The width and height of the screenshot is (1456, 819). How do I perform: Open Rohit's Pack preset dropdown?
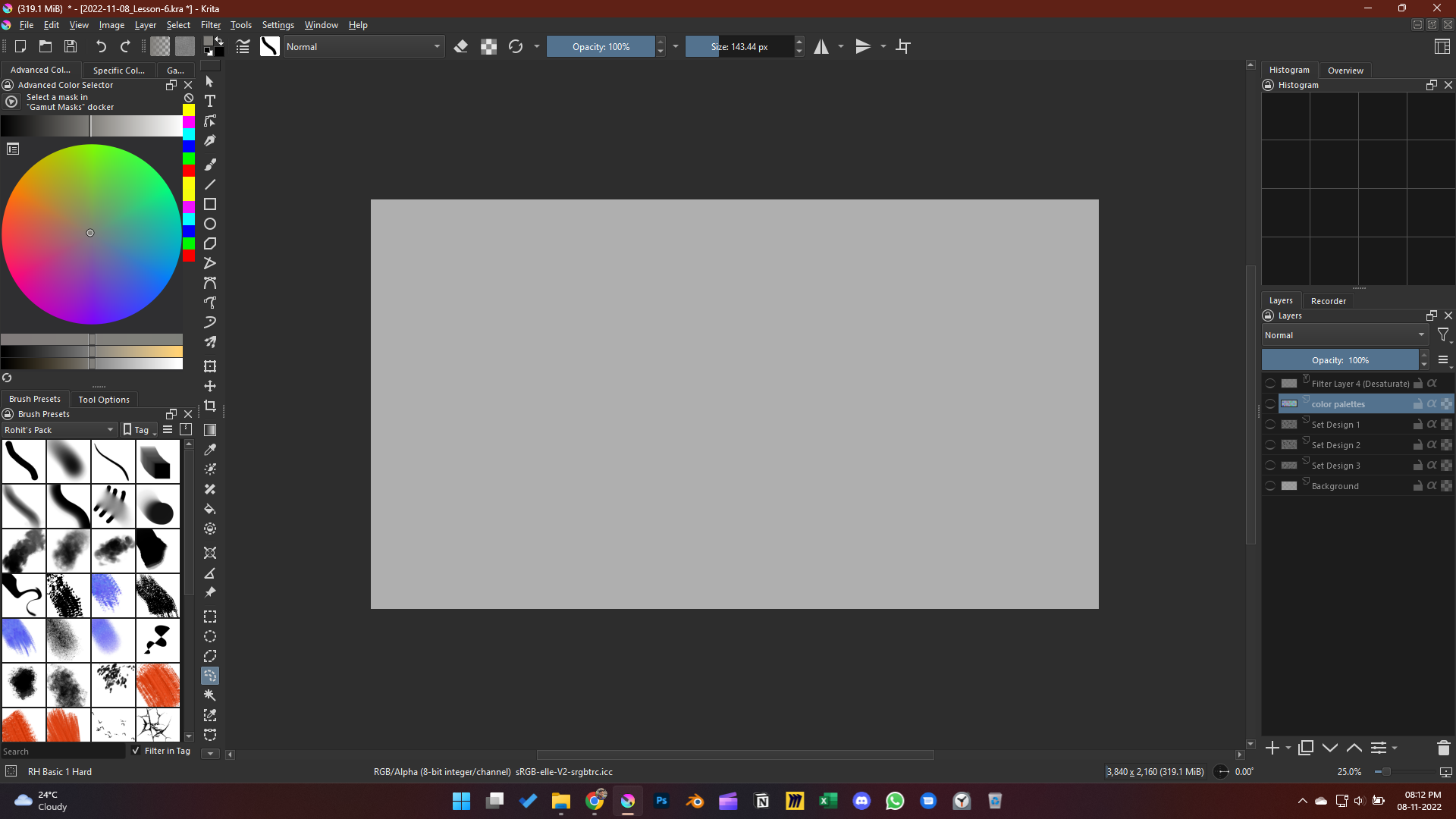point(59,430)
